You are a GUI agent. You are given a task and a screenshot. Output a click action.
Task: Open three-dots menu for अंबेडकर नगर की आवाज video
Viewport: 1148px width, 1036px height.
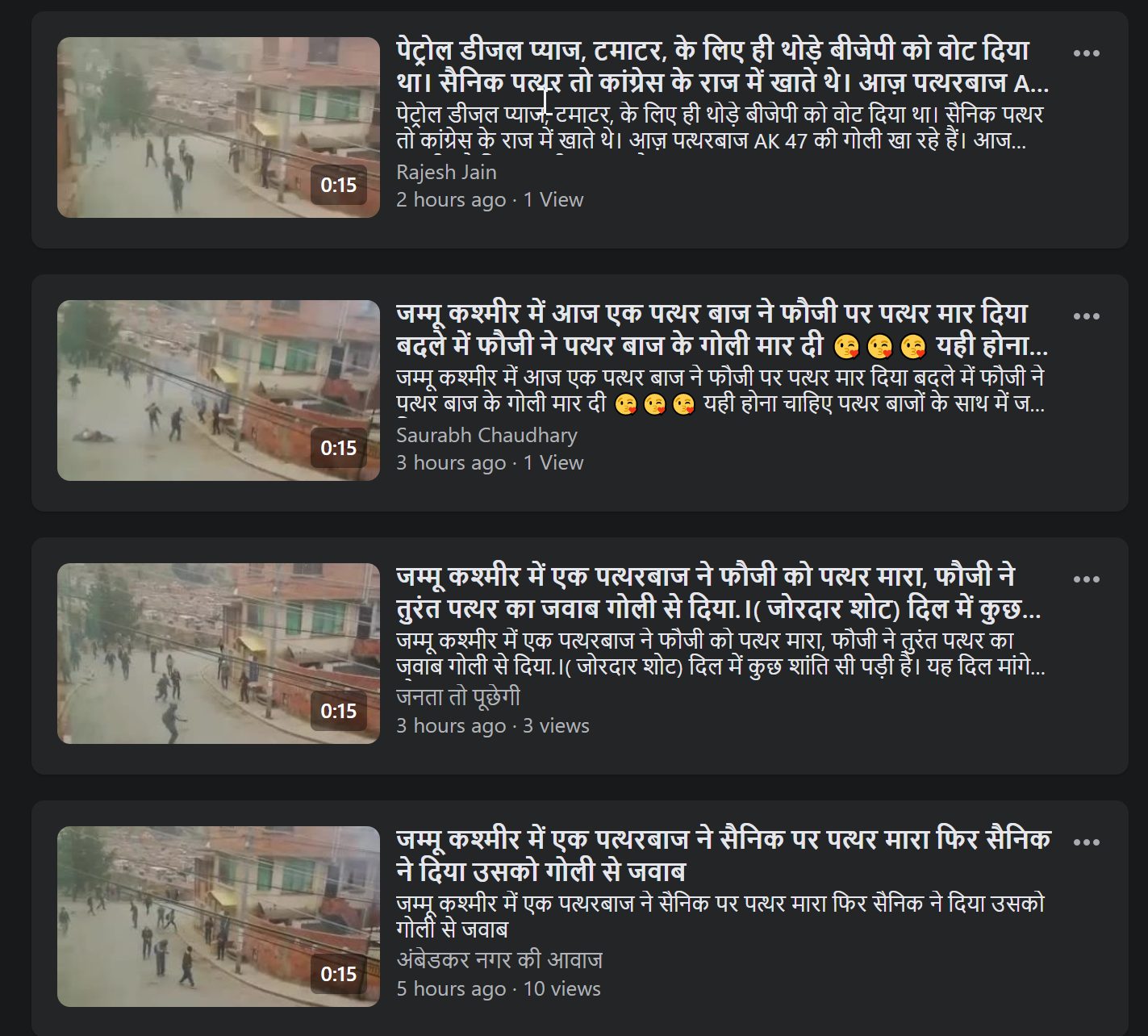[1086, 842]
